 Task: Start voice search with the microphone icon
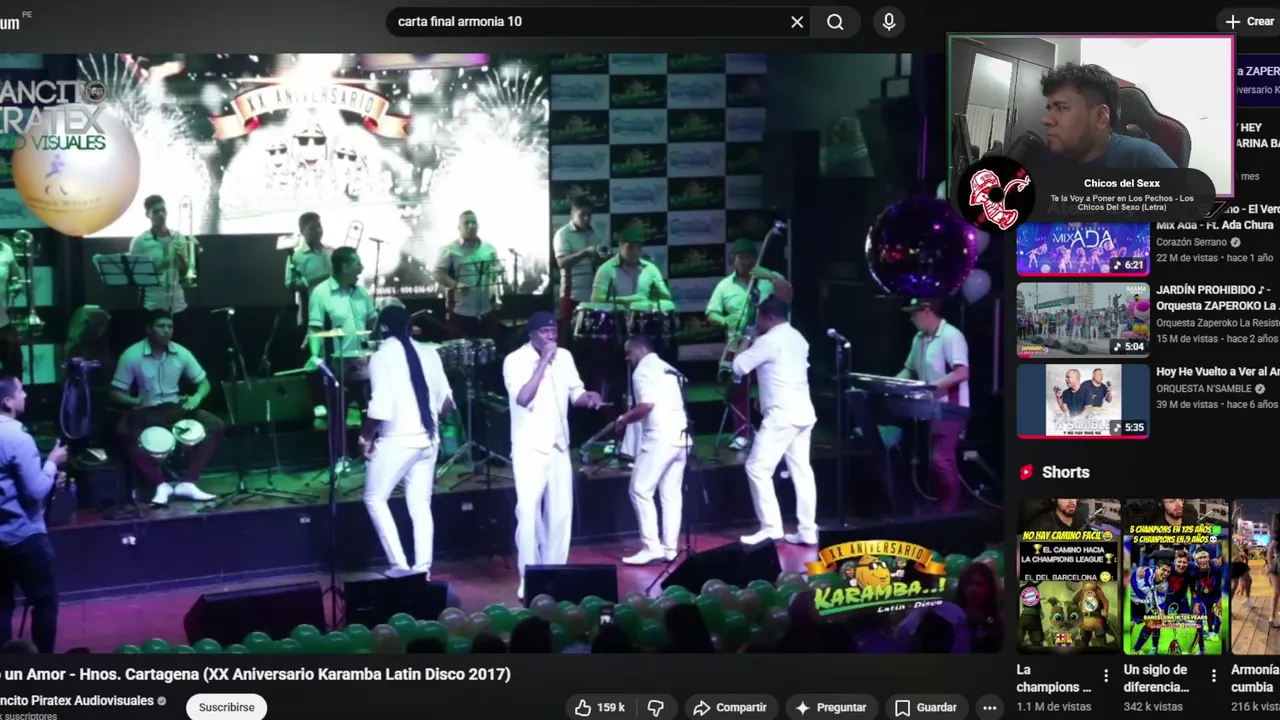[x=888, y=22]
